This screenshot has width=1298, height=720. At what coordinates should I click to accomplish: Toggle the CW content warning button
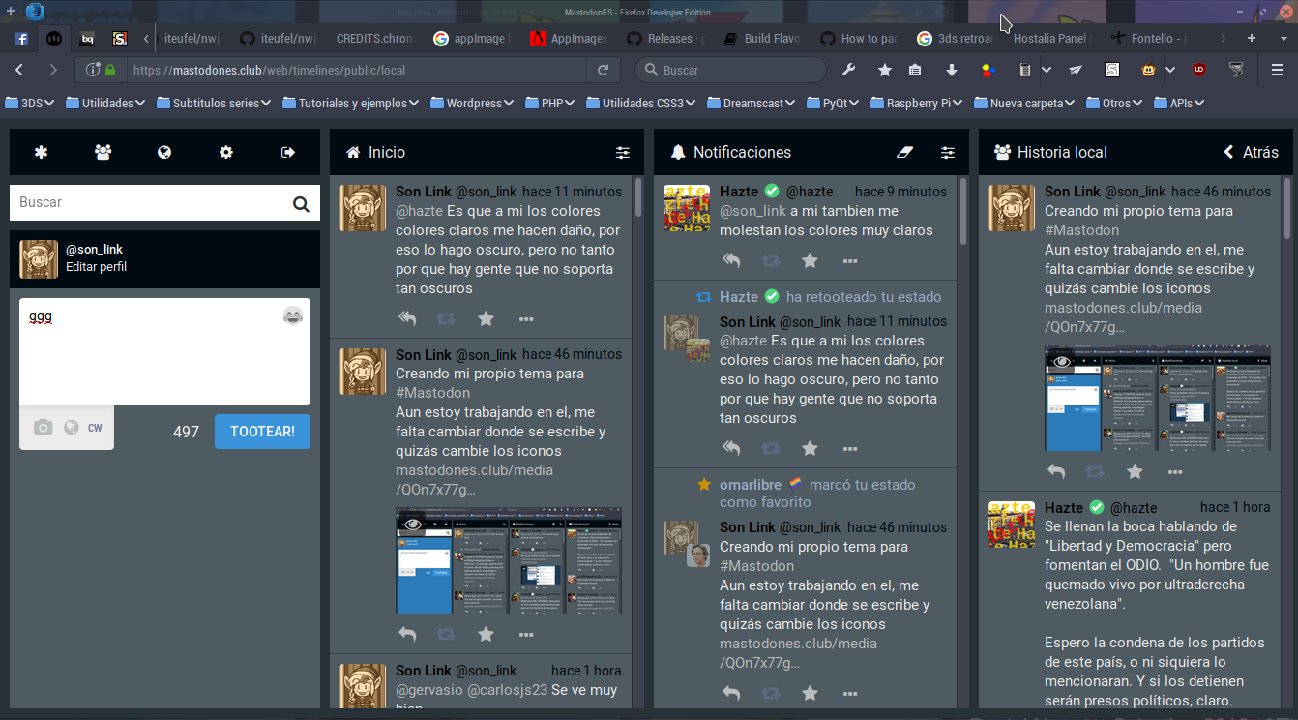pyautogui.click(x=95, y=428)
